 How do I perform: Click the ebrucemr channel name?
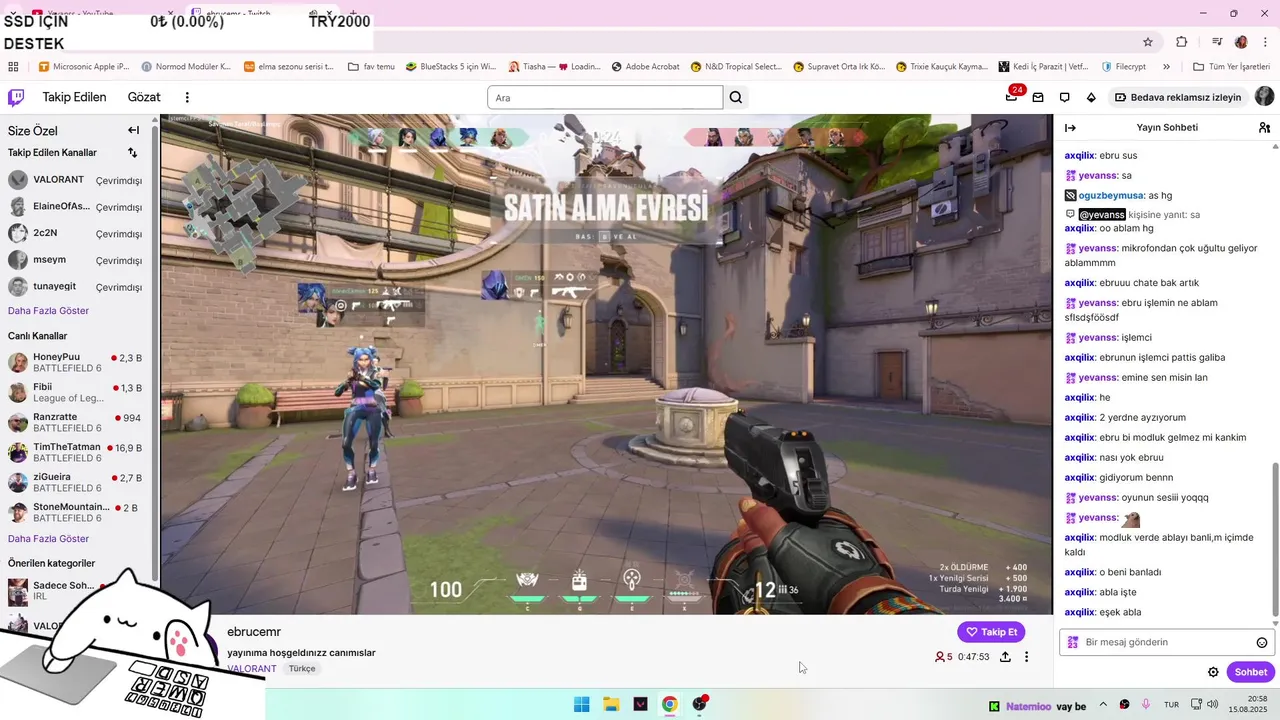[254, 632]
